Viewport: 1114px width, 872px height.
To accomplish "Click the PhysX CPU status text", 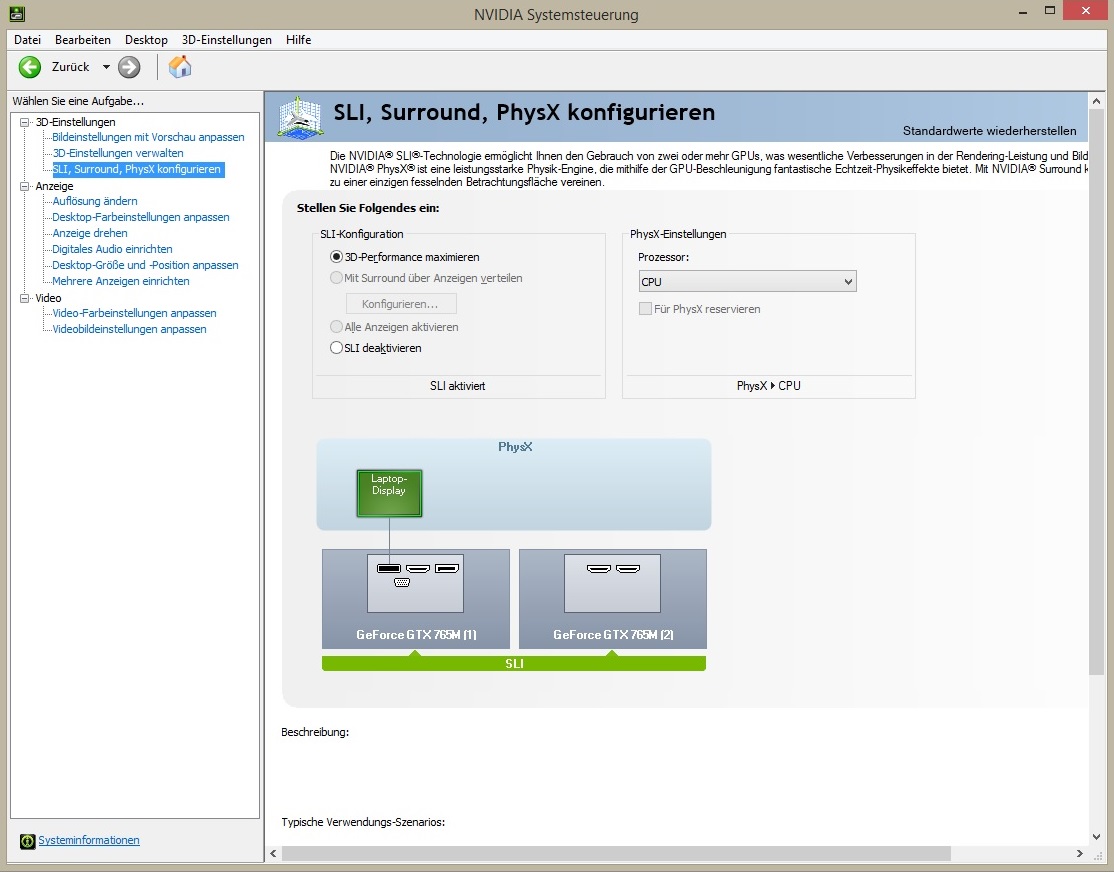I will pyautogui.click(x=769, y=386).
